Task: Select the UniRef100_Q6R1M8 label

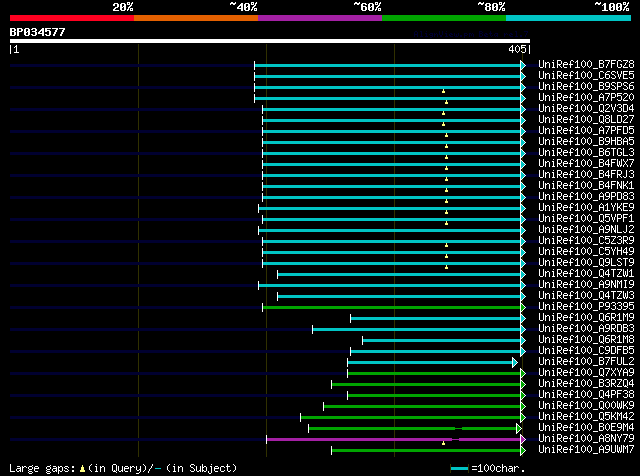Action: tap(586, 340)
